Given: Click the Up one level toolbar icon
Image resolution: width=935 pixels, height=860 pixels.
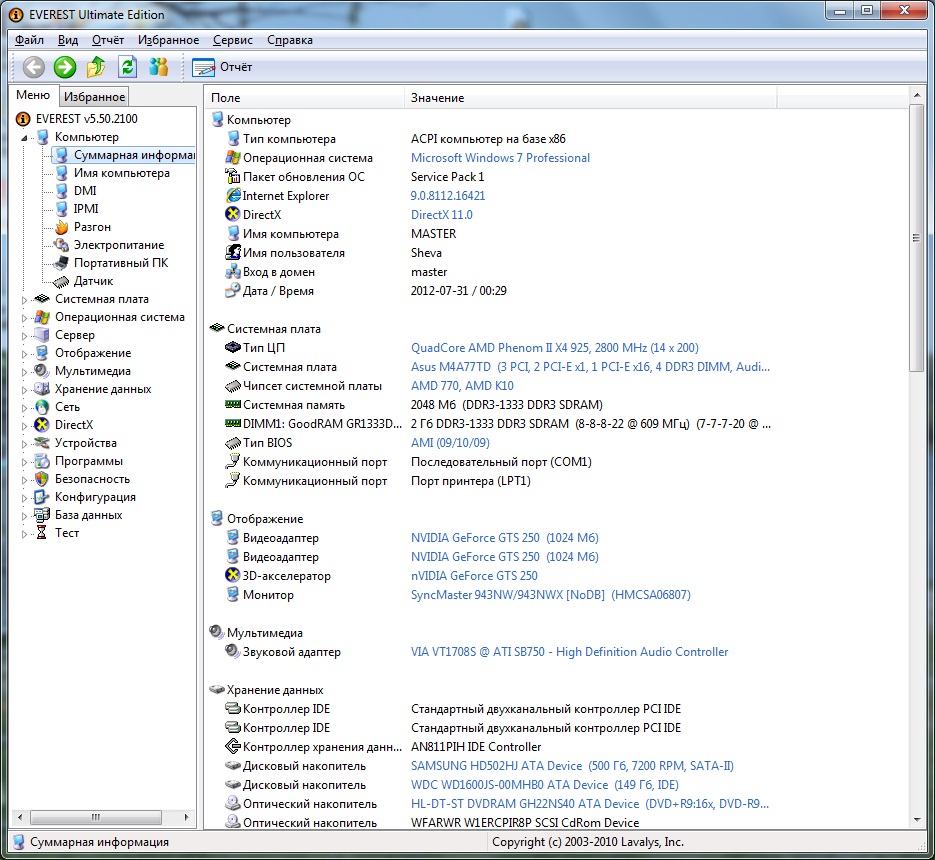Looking at the screenshot, I should pyautogui.click(x=96, y=67).
